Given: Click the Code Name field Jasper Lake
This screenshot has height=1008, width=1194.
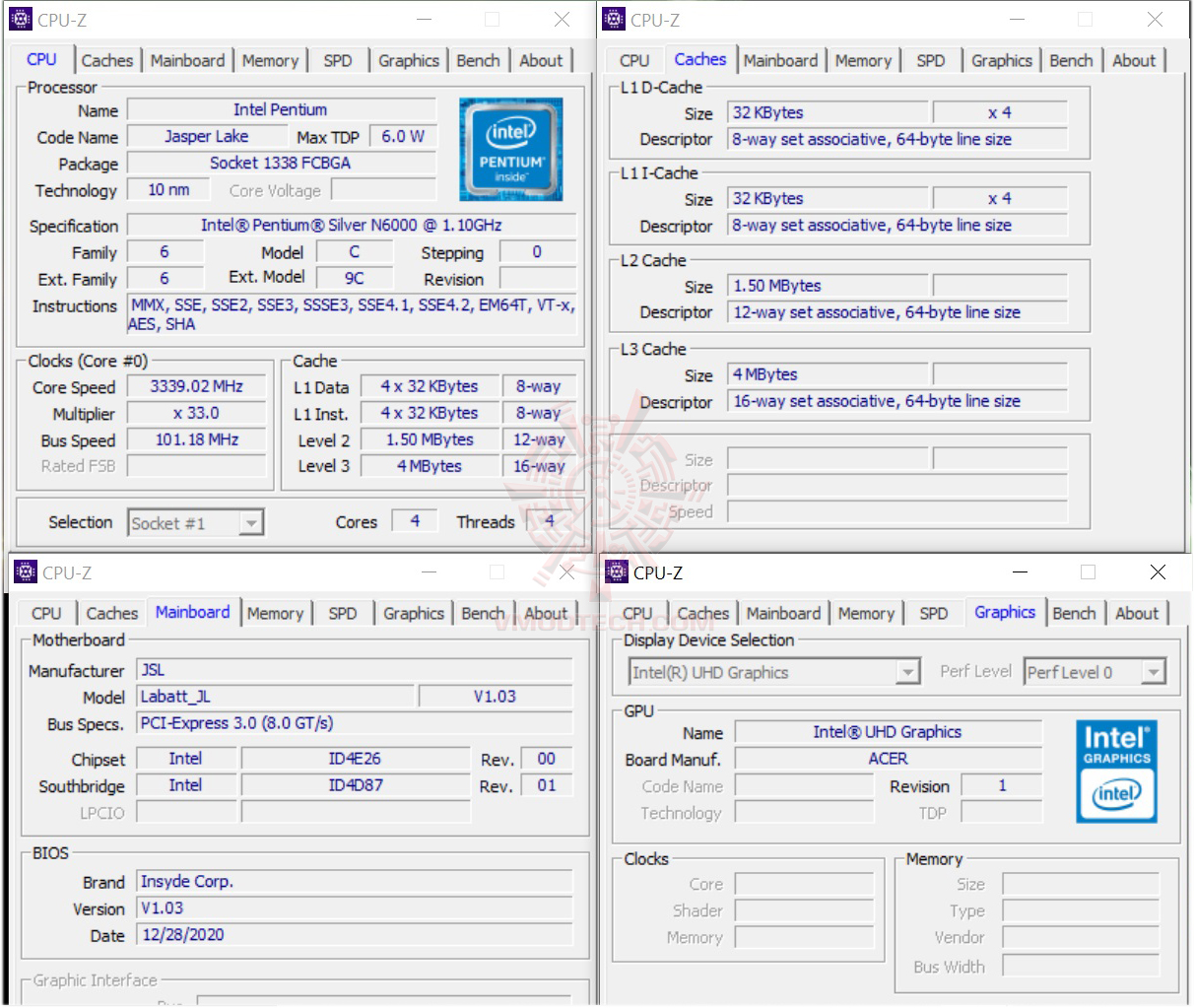Looking at the screenshot, I should [x=206, y=136].
